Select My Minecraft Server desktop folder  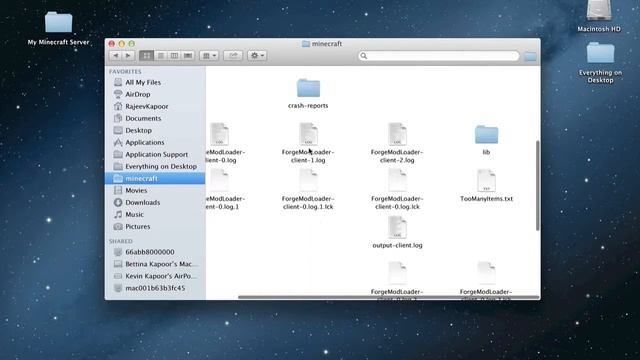click(x=58, y=22)
